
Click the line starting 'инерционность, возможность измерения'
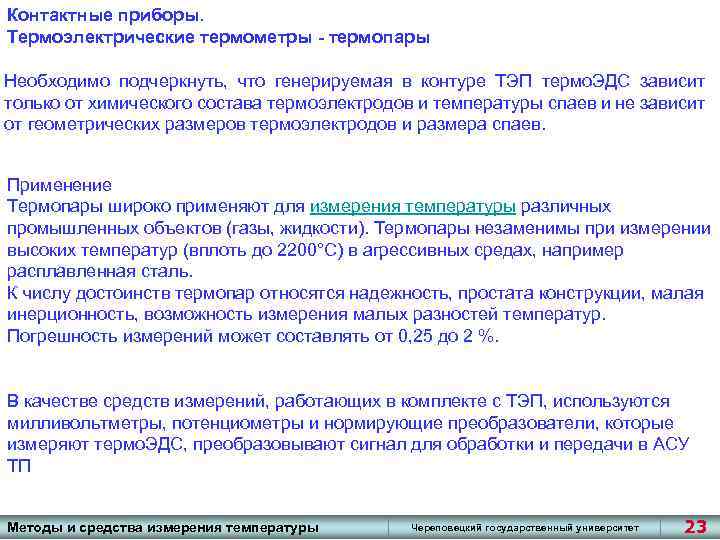tap(306, 315)
